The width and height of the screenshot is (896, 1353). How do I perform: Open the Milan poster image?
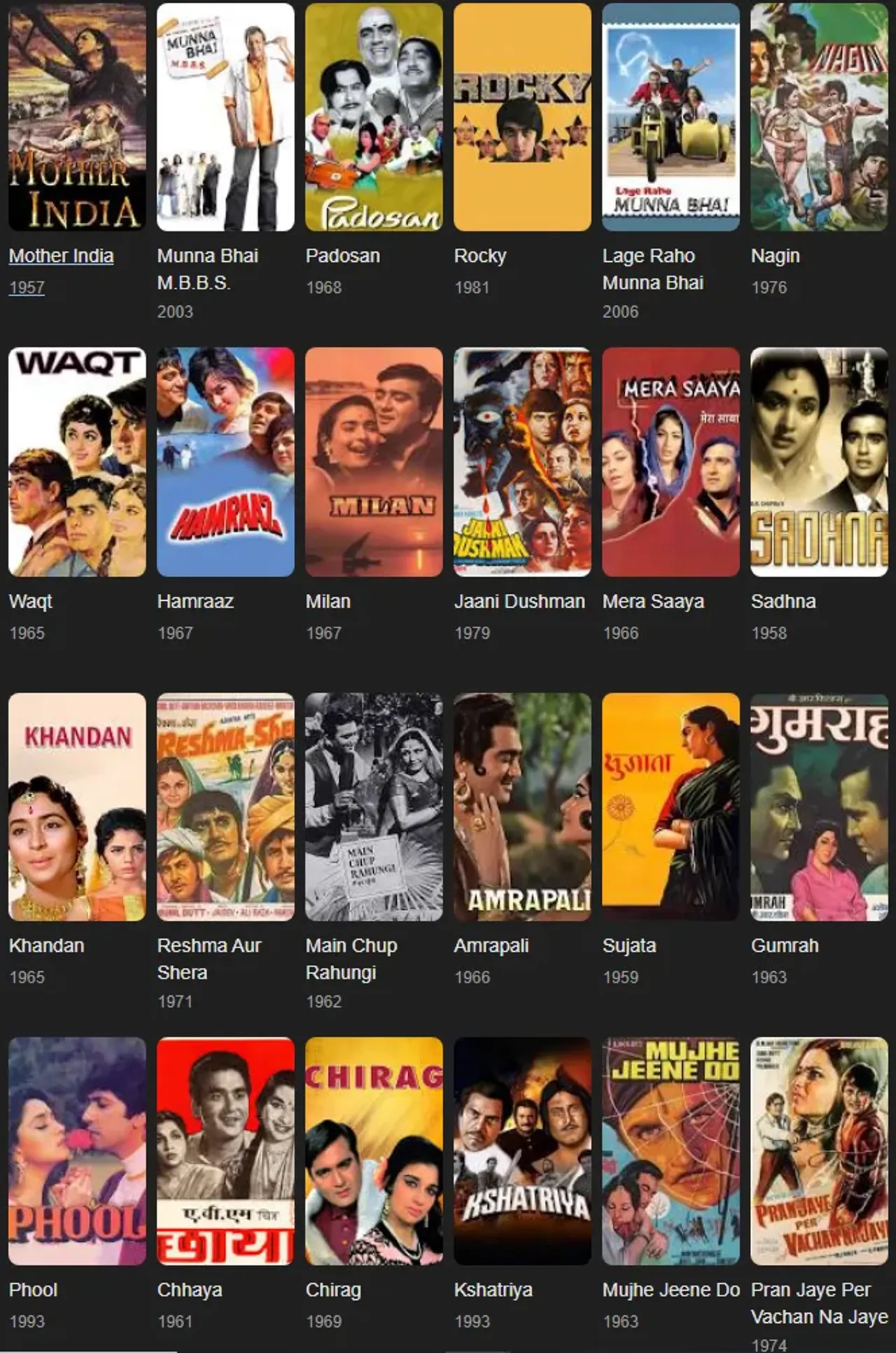pyautogui.click(x=374, y=462)
